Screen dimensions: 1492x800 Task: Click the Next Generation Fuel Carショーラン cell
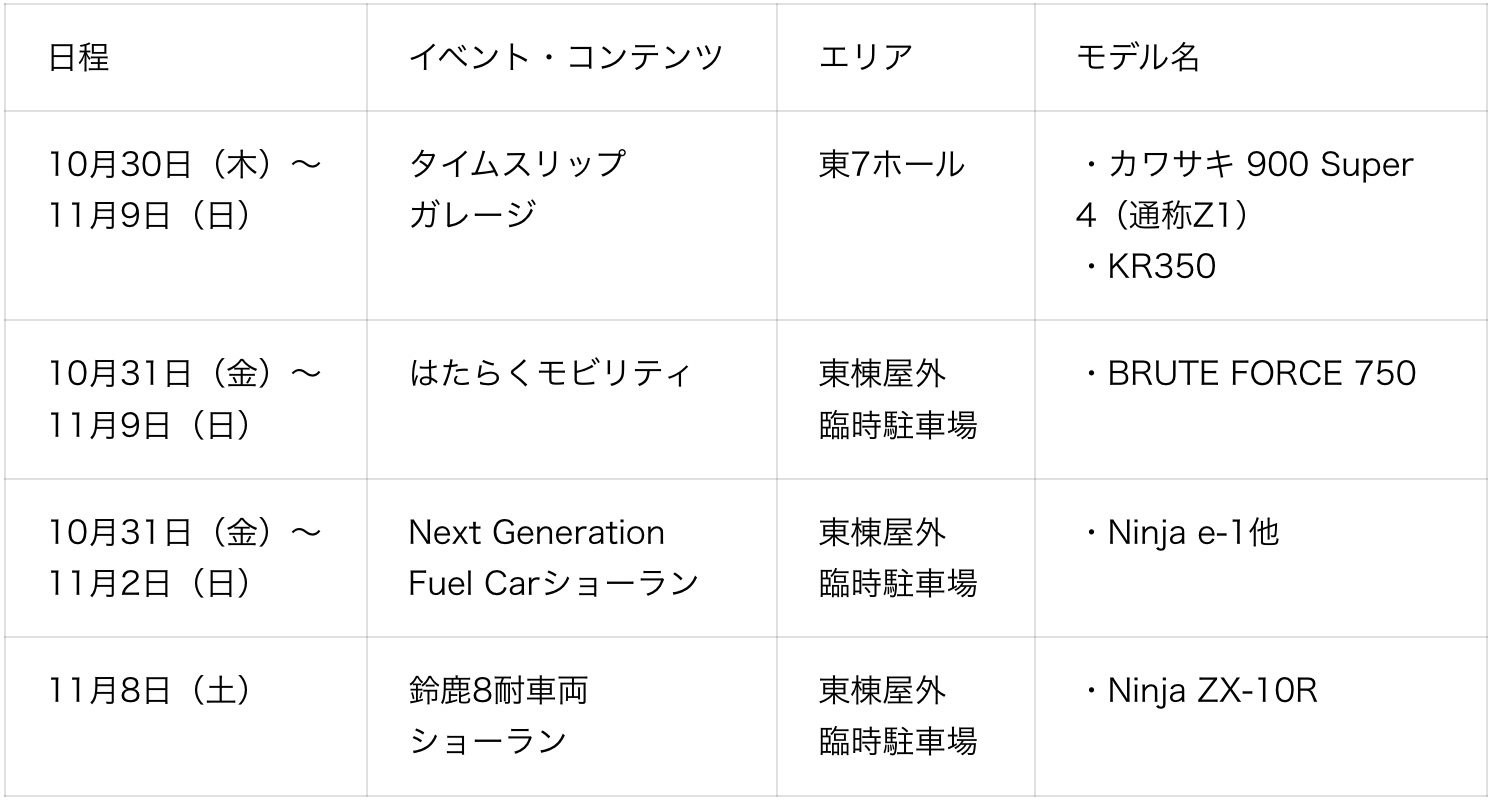pos(552,557)
